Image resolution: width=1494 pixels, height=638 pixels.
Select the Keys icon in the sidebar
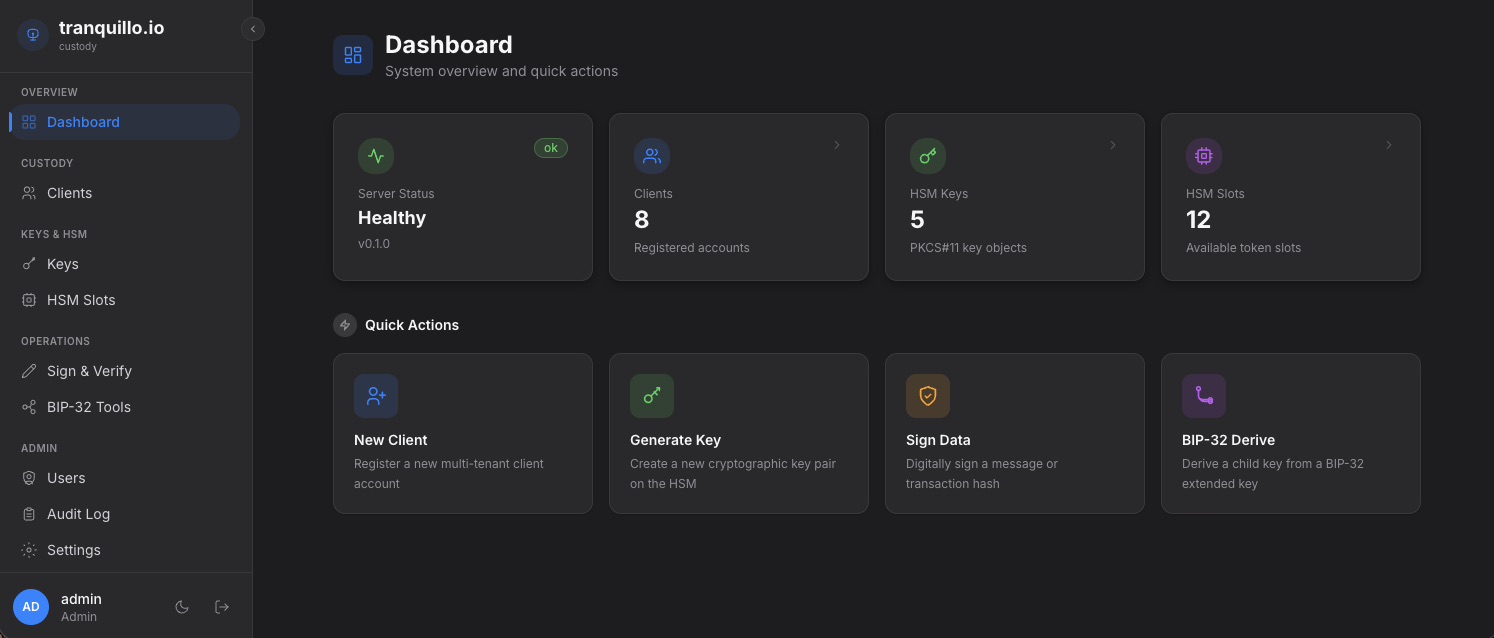click(27, 264)
